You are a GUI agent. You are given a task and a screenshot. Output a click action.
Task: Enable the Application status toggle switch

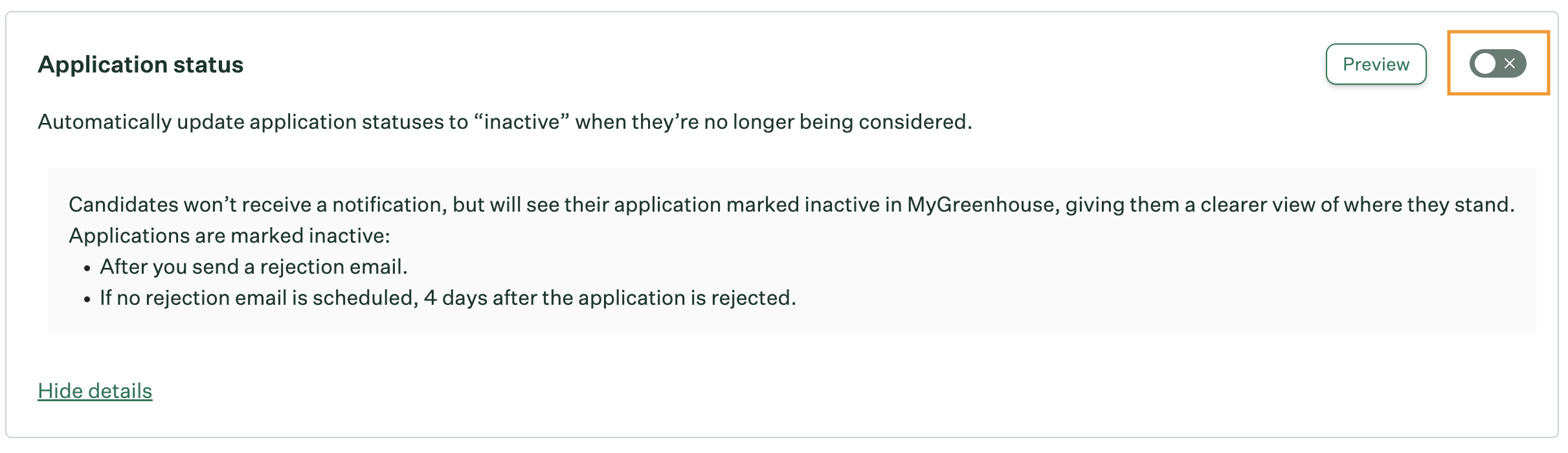tap(1497, 63)
